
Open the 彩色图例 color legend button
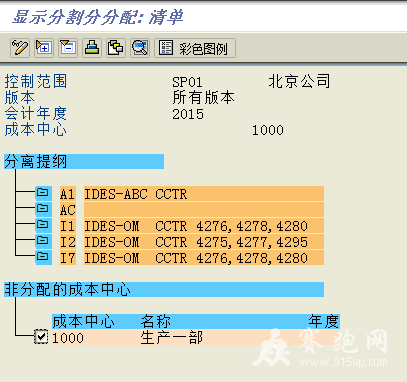click(x=195, y=48)
